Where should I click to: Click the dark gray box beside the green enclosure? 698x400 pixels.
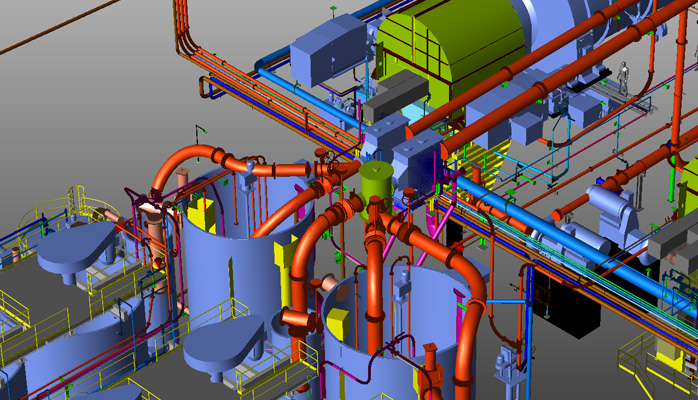395,97
